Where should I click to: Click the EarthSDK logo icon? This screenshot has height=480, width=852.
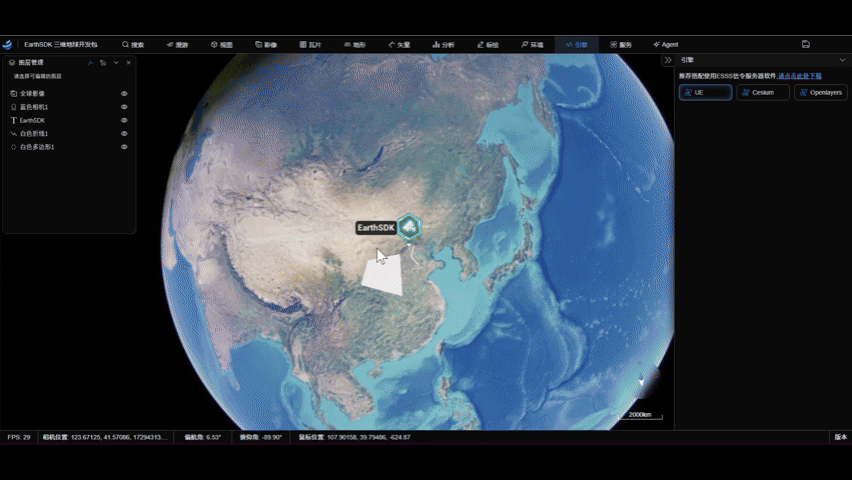coord(7,45)
